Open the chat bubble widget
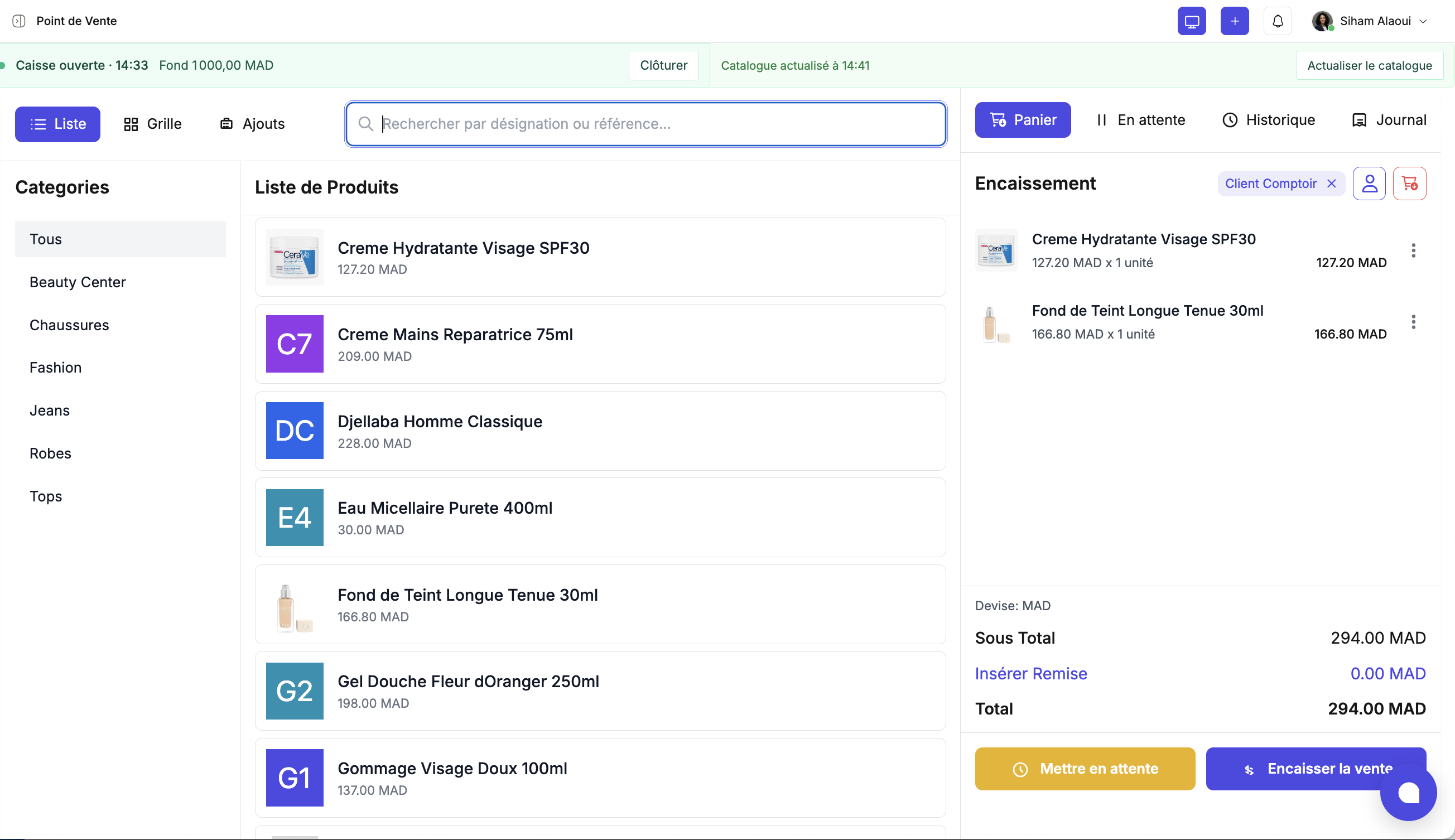This screenshot has width=1455, height=840. 1408,793
